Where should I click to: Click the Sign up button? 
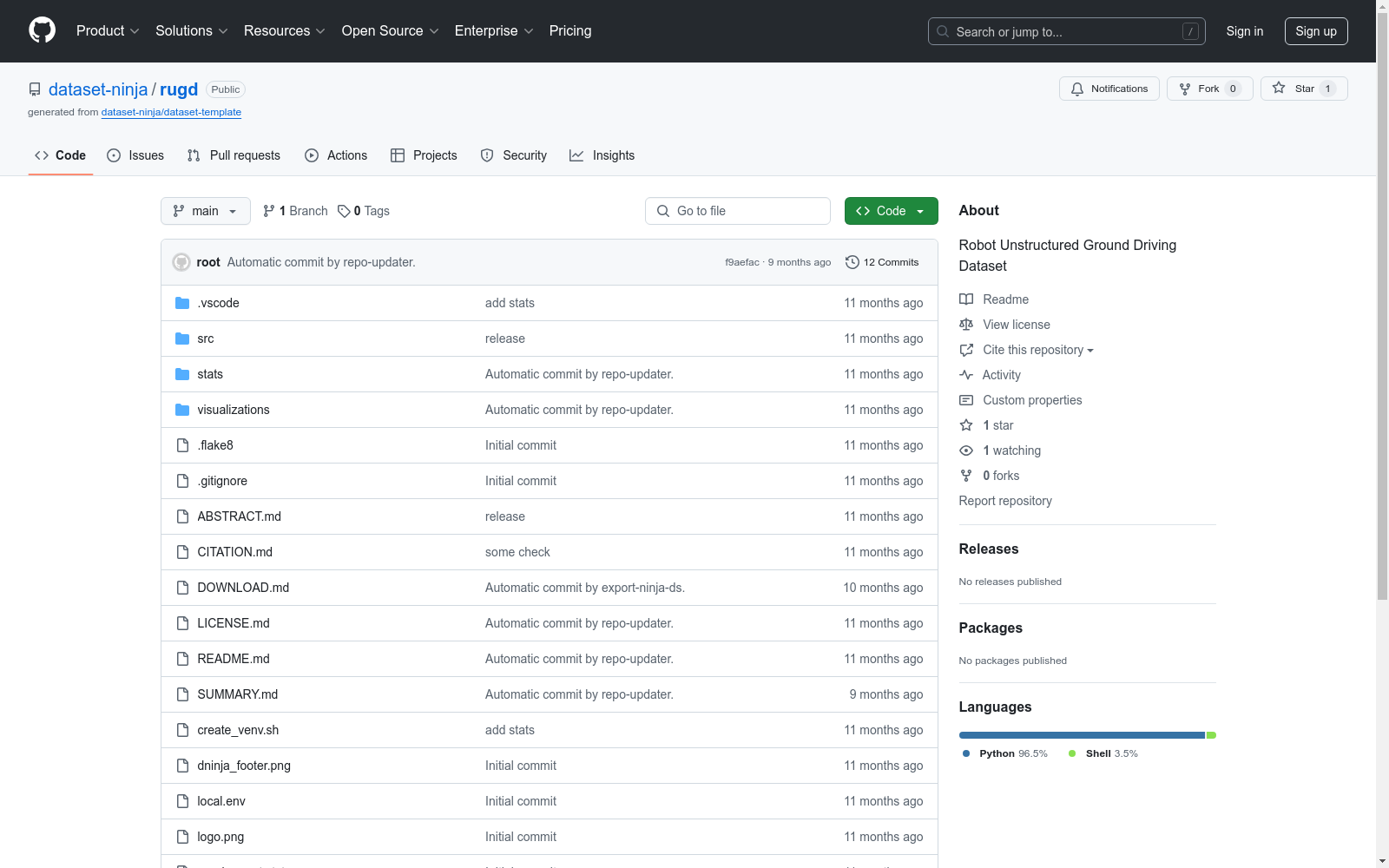pyautogui.click(x=1316, y=31)
